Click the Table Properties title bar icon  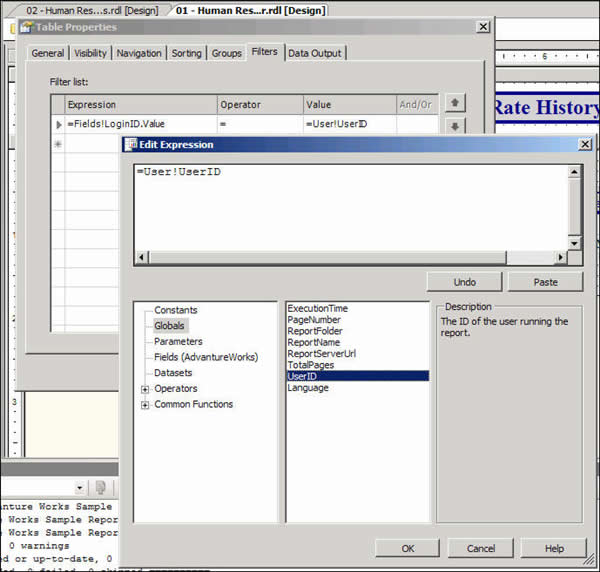pyautogui.click(x=26, y=26)
